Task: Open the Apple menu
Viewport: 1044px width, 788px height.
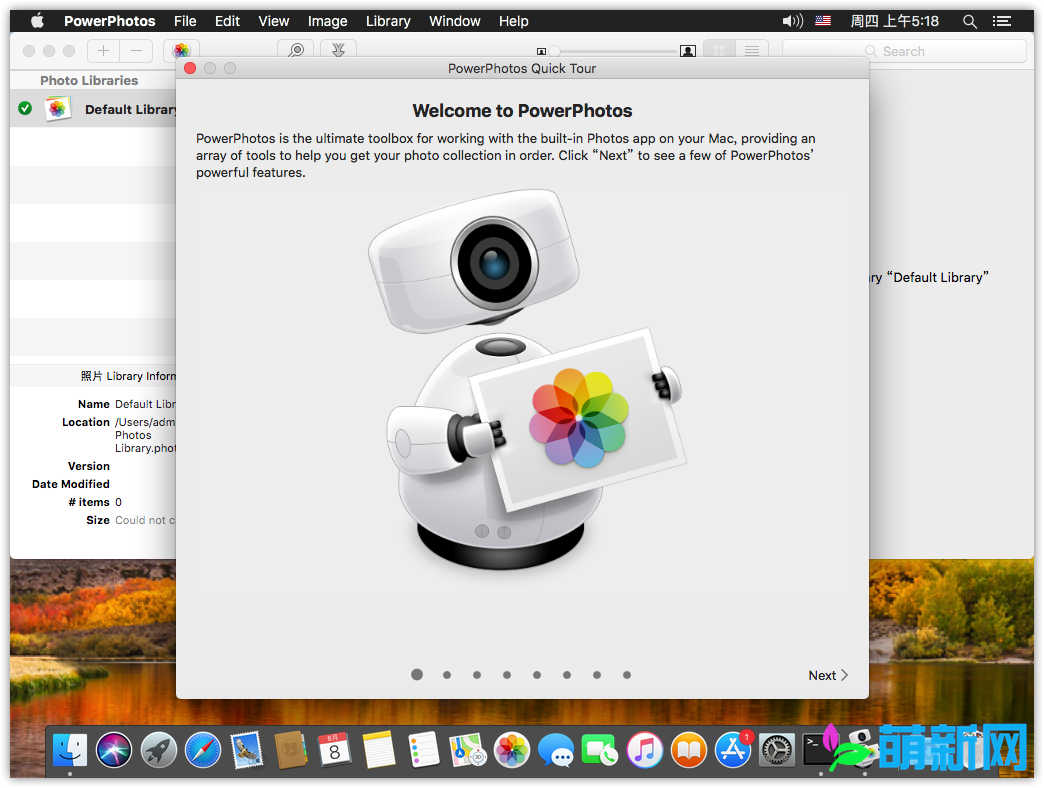Action: [37, 21]
